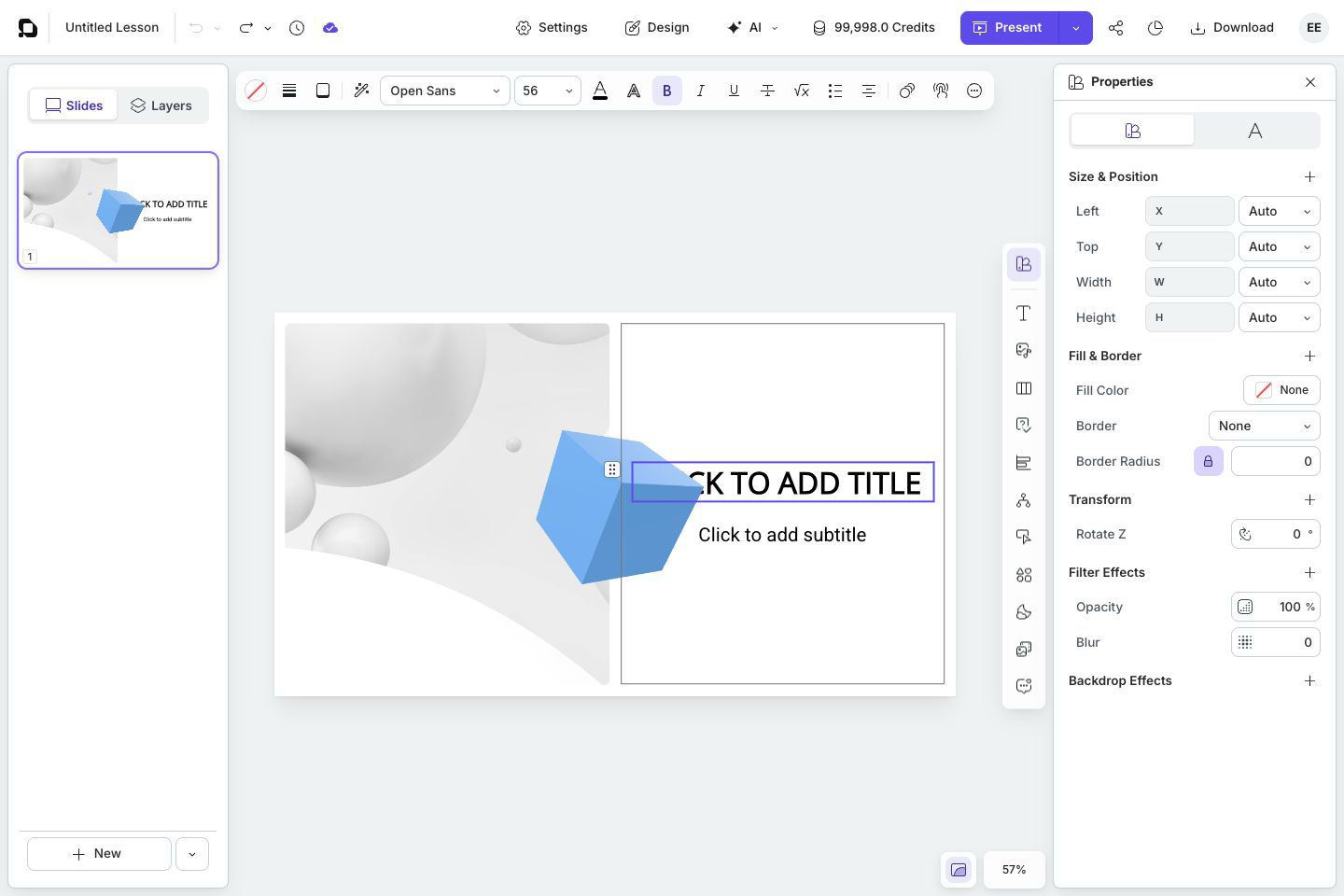Screen dimensions: 1344x896
Task: Open the Design panel
Action: click(x=657, y=28)
